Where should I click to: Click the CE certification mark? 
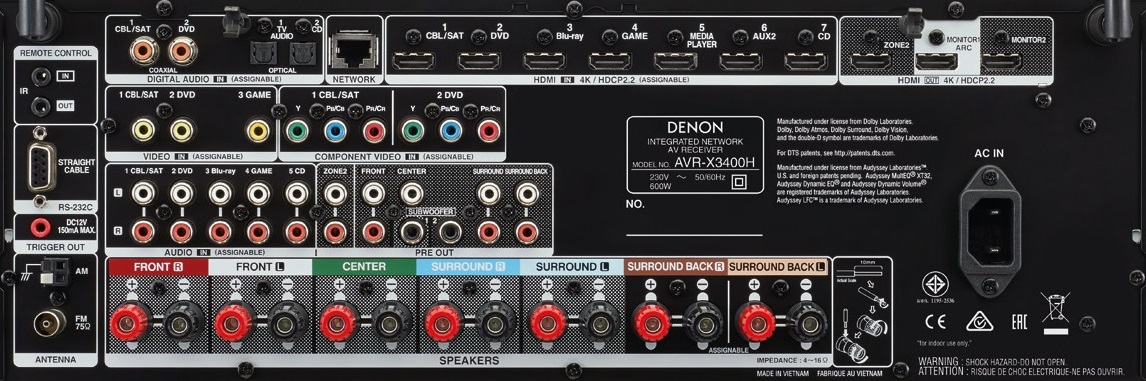coord(935,321)
